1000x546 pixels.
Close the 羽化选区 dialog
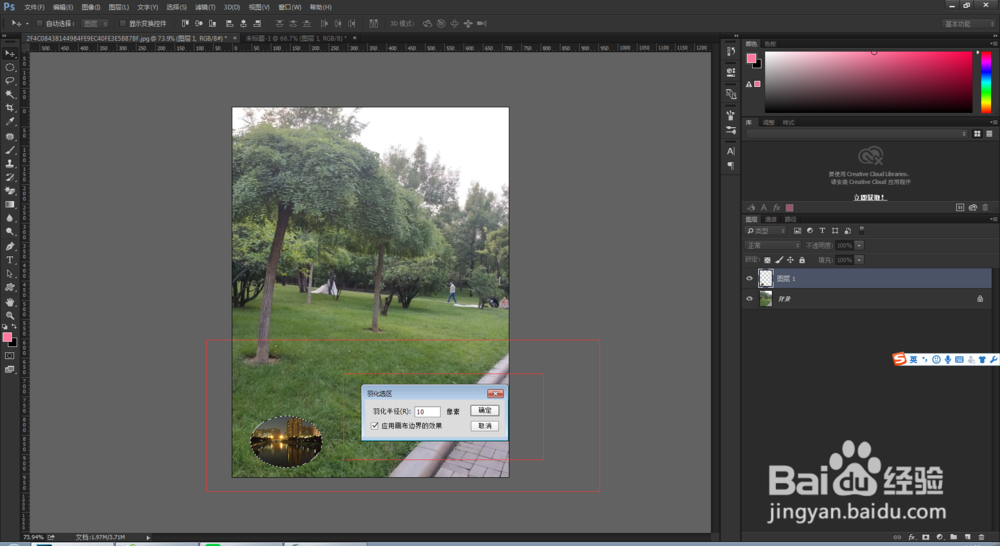(x=495, y=394)
